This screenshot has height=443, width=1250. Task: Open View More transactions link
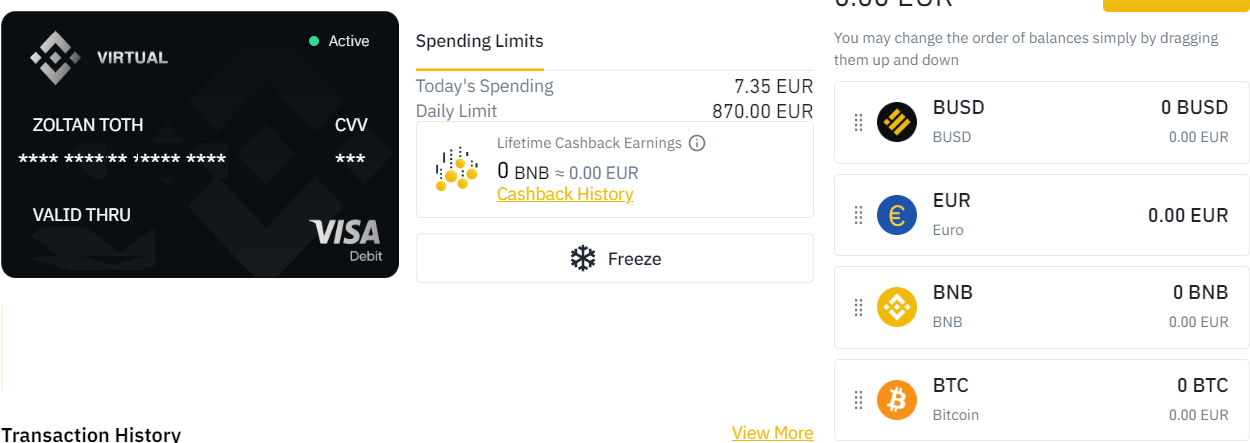coord(773,433)
